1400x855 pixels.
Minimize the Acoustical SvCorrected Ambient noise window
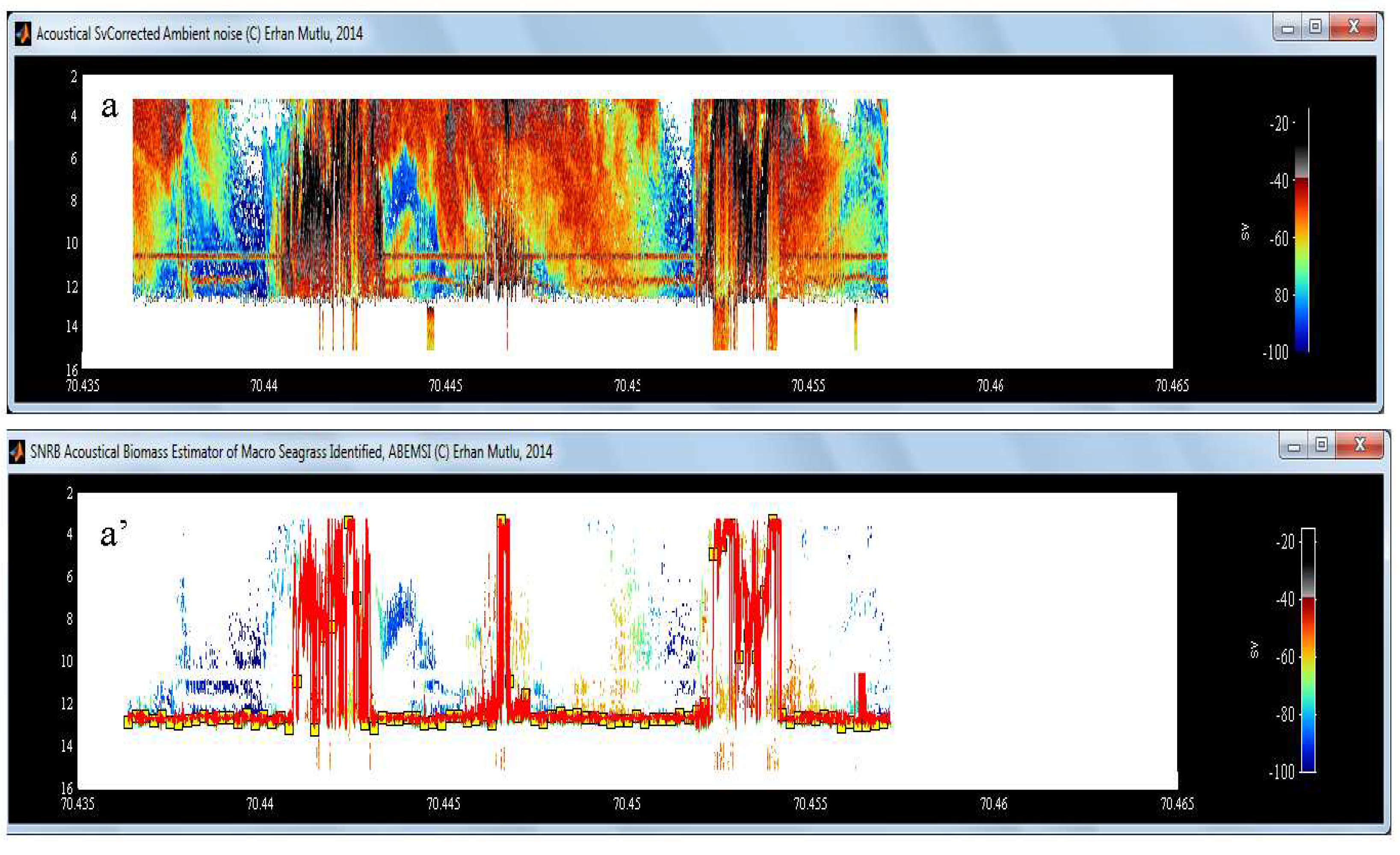(1288, 28)
